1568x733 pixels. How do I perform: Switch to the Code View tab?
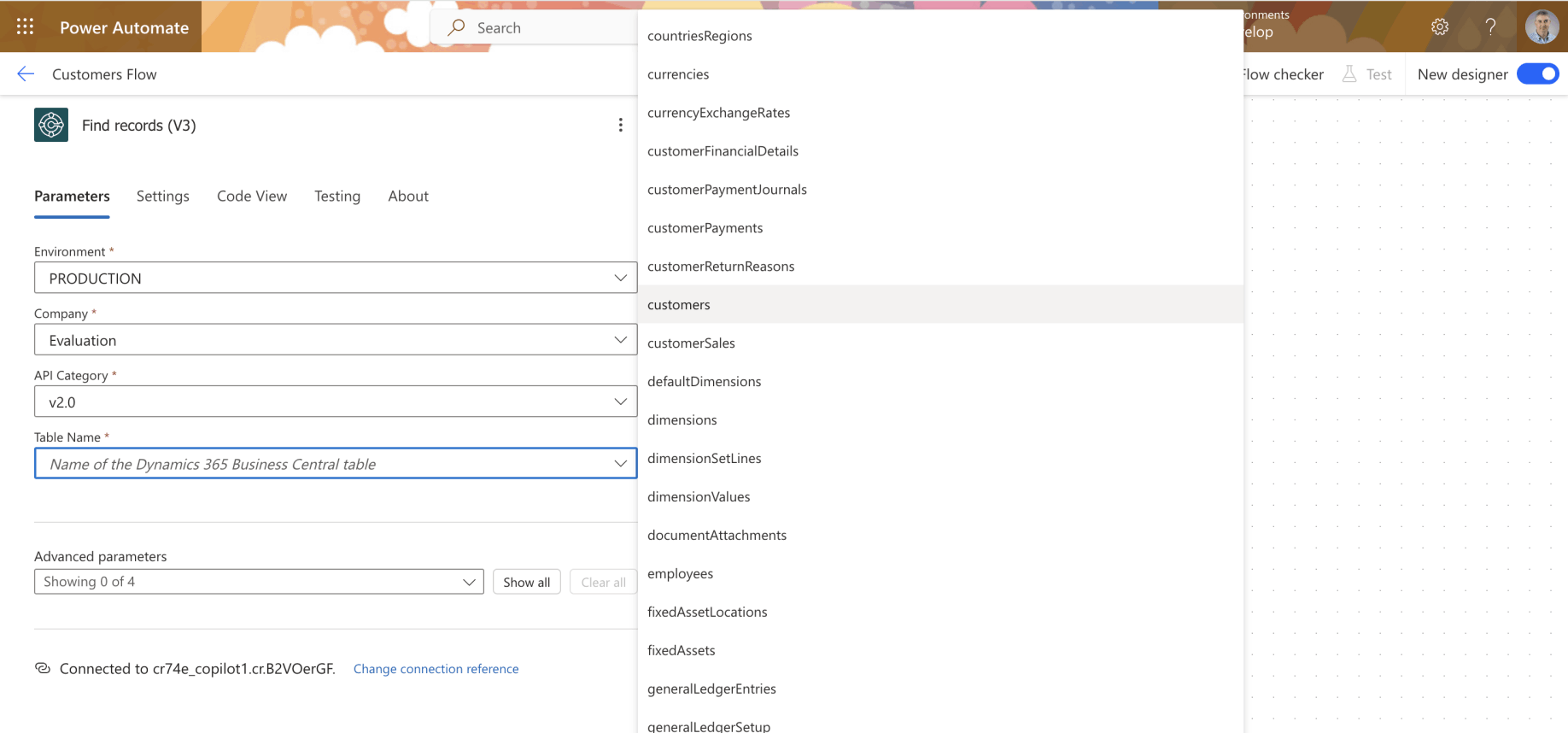click(x=252, y=196)
